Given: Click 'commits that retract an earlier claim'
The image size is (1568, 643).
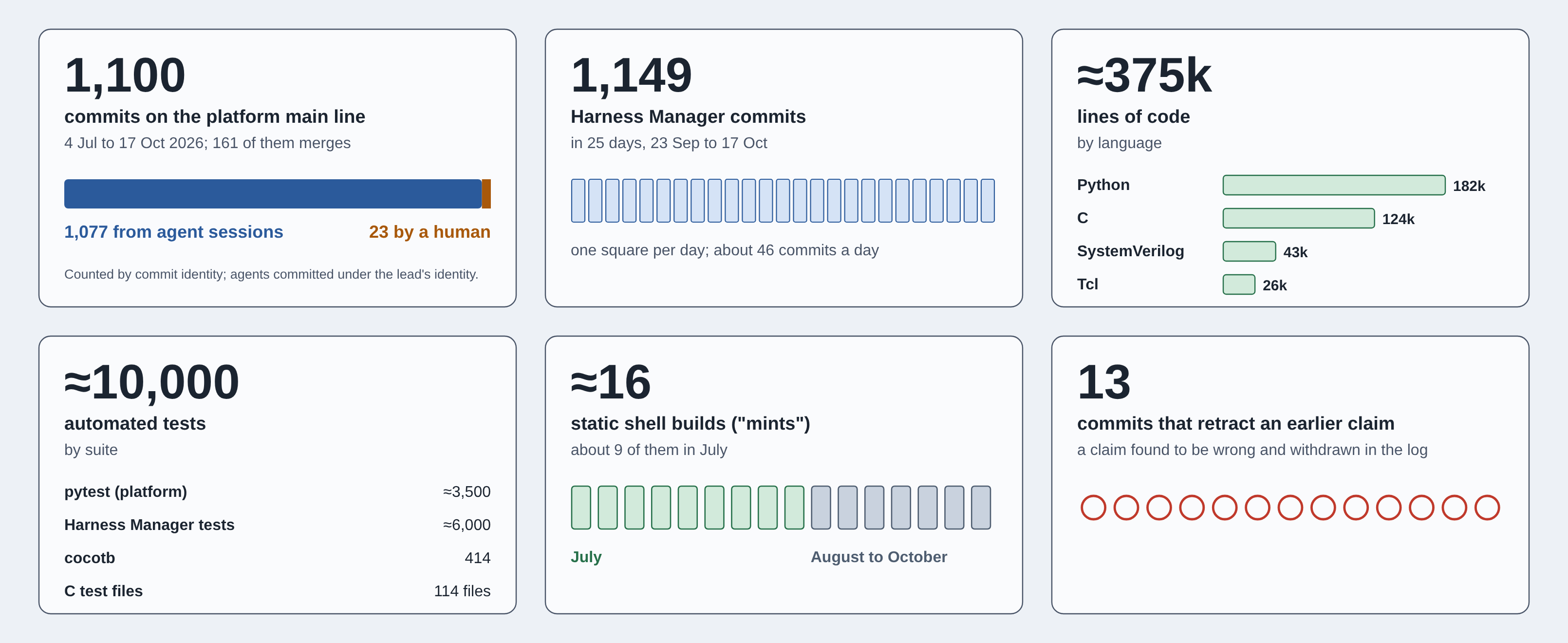Looking at the screenshot, I should point(1236,423).
